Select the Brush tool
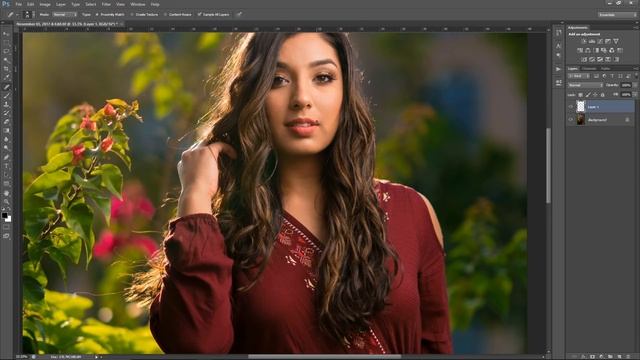 point(6,96)
